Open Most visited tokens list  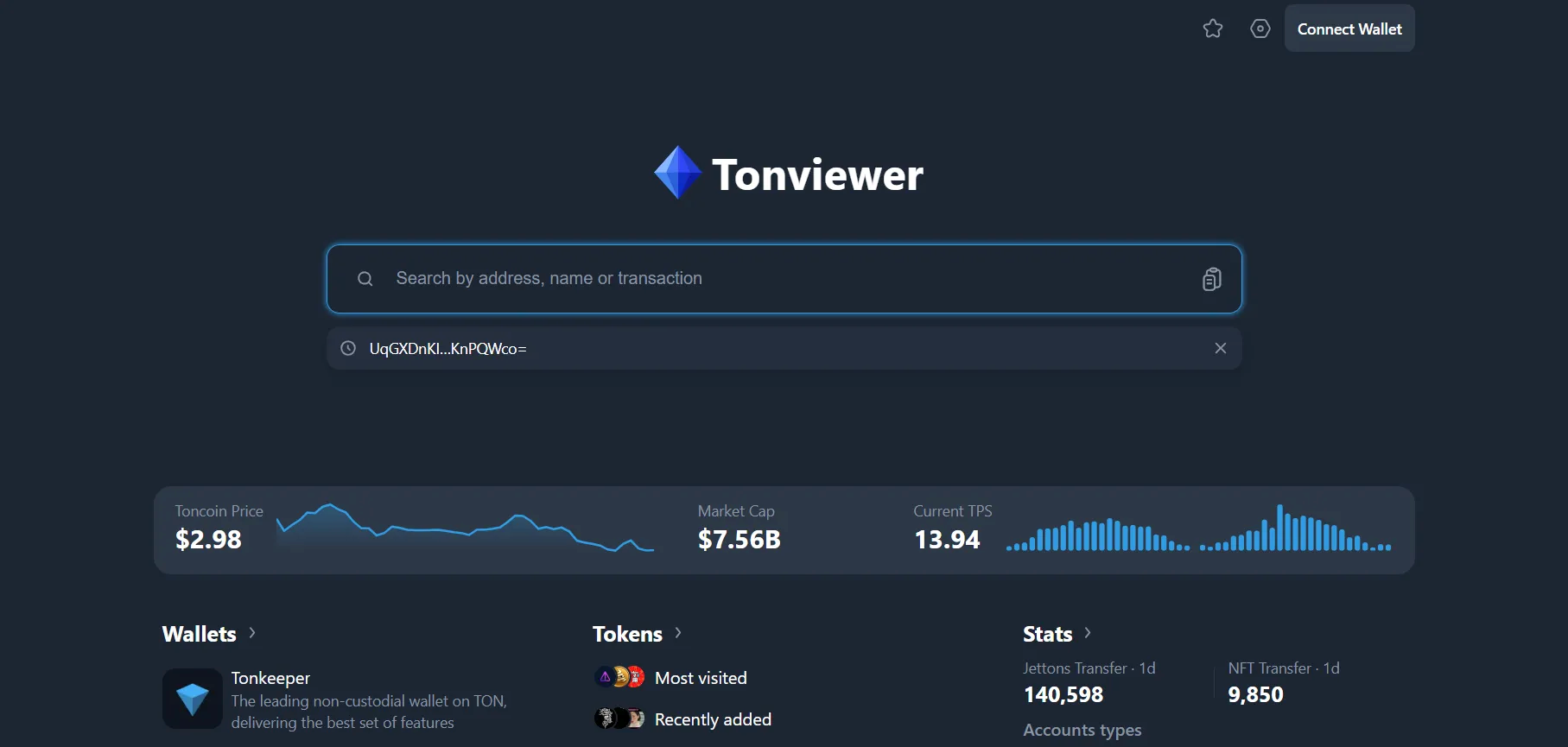pos(701,678)
